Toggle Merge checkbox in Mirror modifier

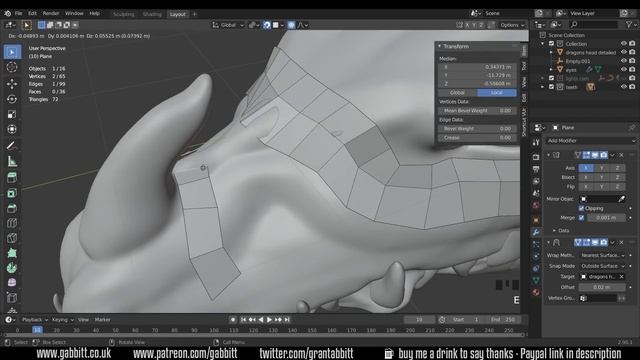tap(581, 218)
